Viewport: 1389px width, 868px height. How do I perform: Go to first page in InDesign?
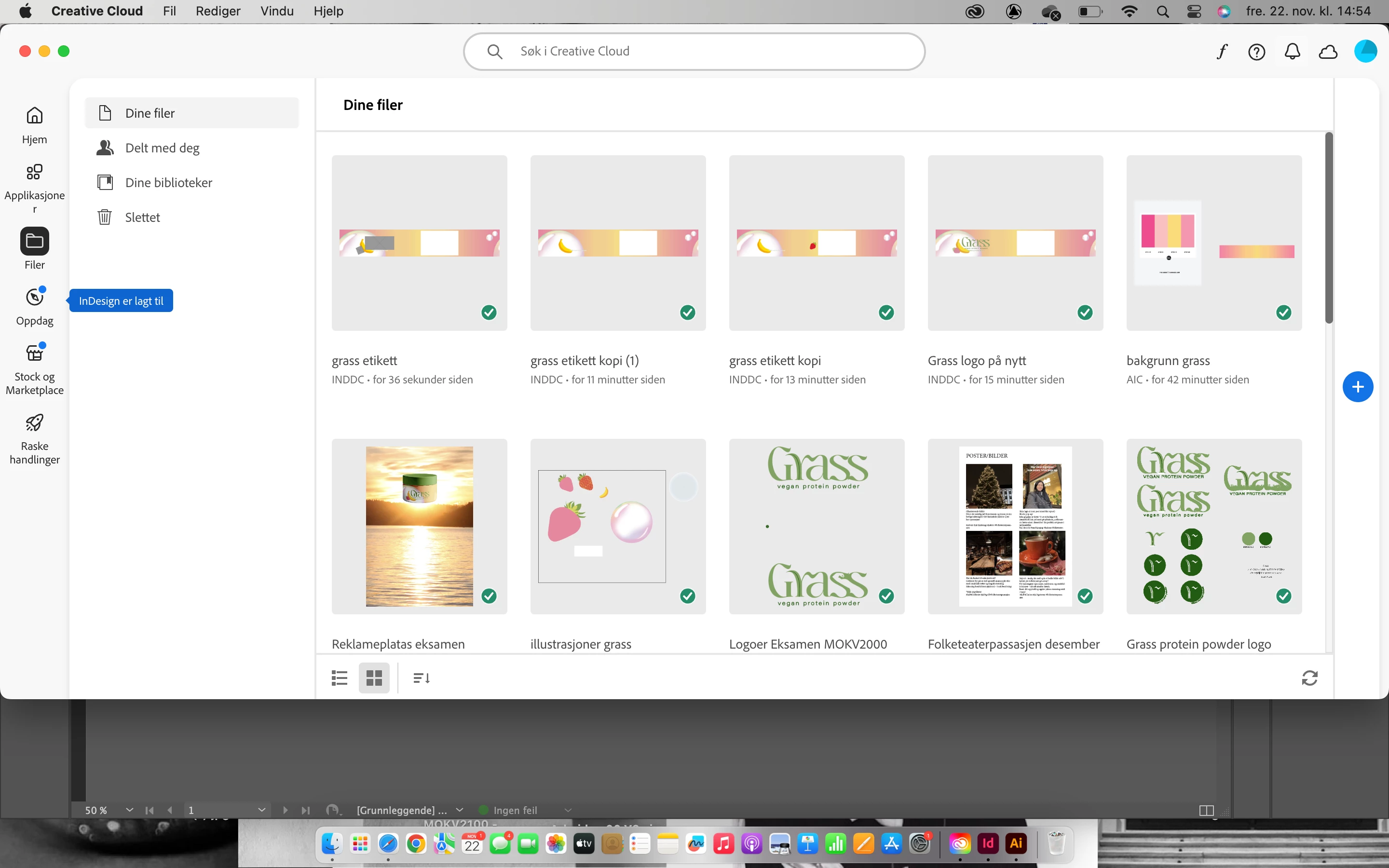[150, 810]
